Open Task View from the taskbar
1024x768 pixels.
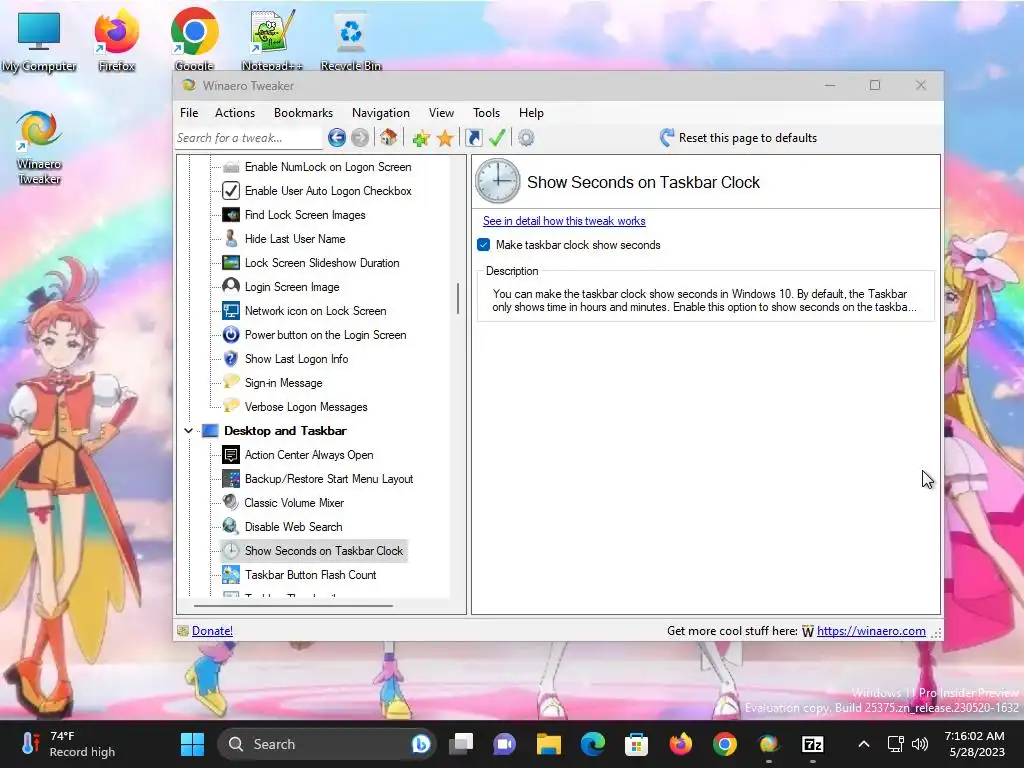tap(461, 744)
